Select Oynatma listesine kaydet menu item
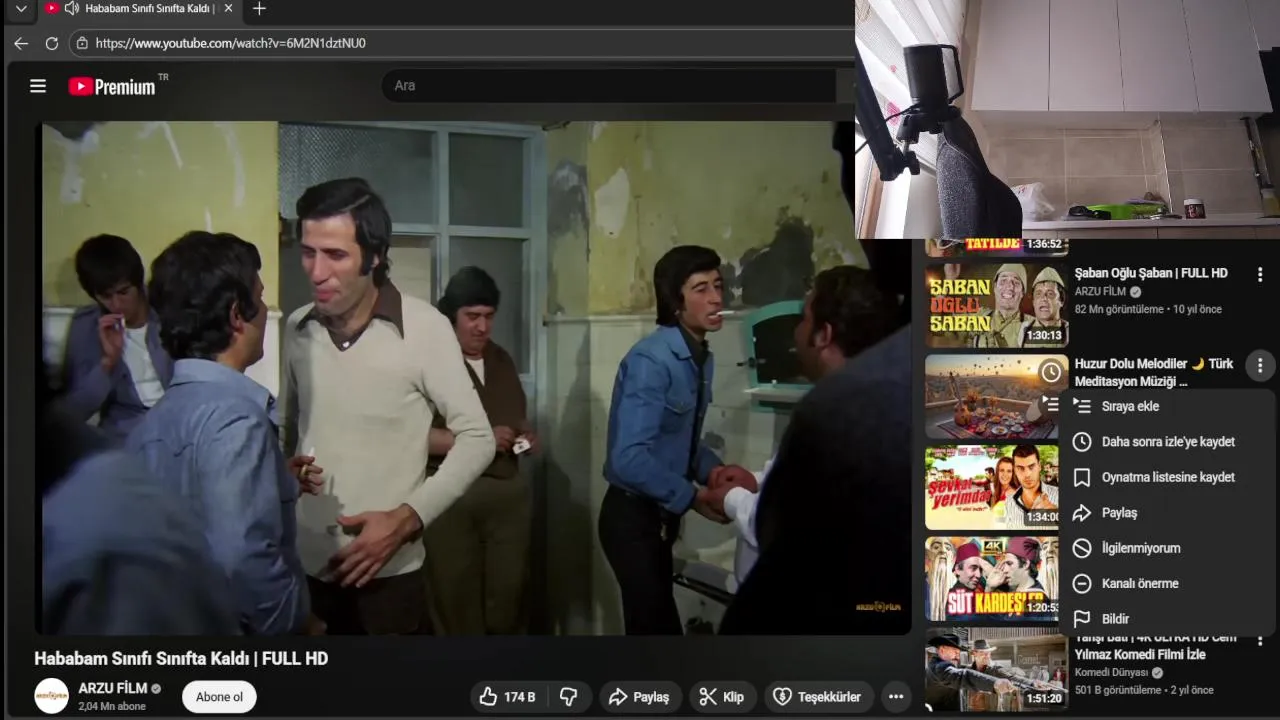Image resolution: width=1280 pixels, height=720 pixels. (x=1167, y=477)
